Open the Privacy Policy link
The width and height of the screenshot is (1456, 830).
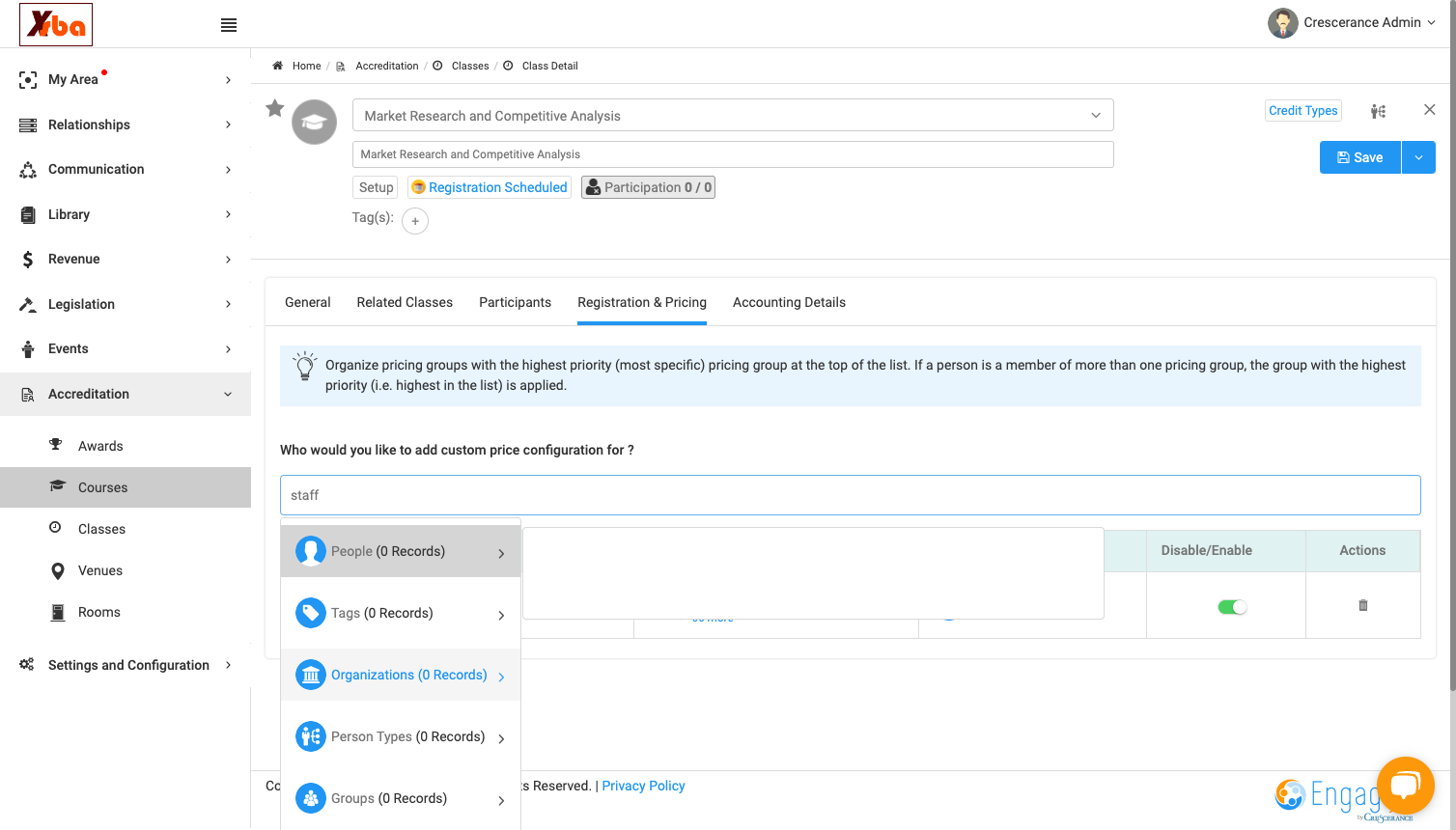(x=643, y=786)
